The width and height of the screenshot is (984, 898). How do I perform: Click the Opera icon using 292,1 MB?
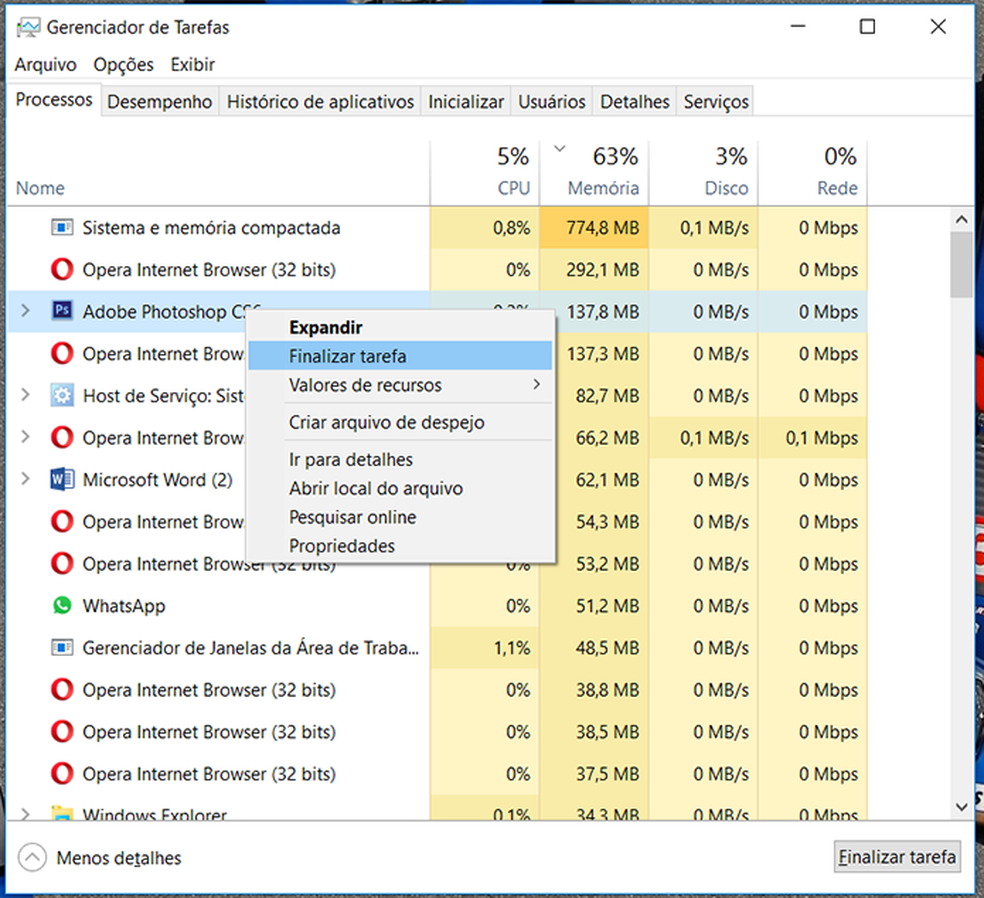pos(62,270)
